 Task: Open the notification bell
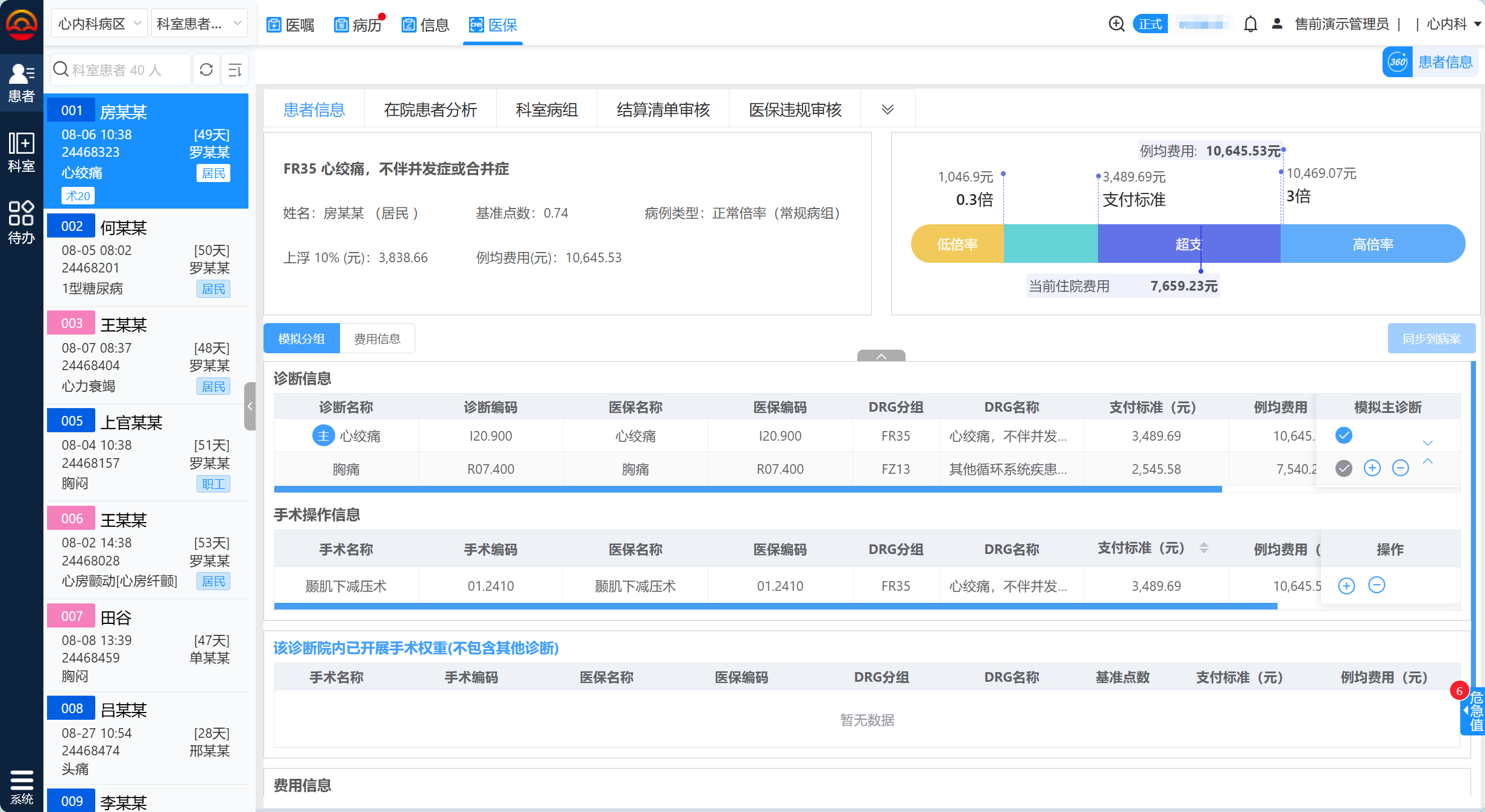point(1250,24)
